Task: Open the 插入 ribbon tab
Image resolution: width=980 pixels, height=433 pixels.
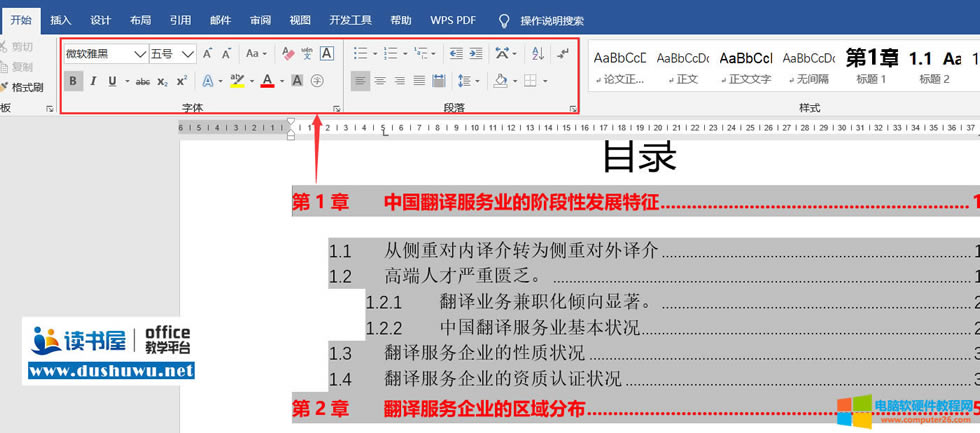Action: pyautogui.click(x=61, y=20)
